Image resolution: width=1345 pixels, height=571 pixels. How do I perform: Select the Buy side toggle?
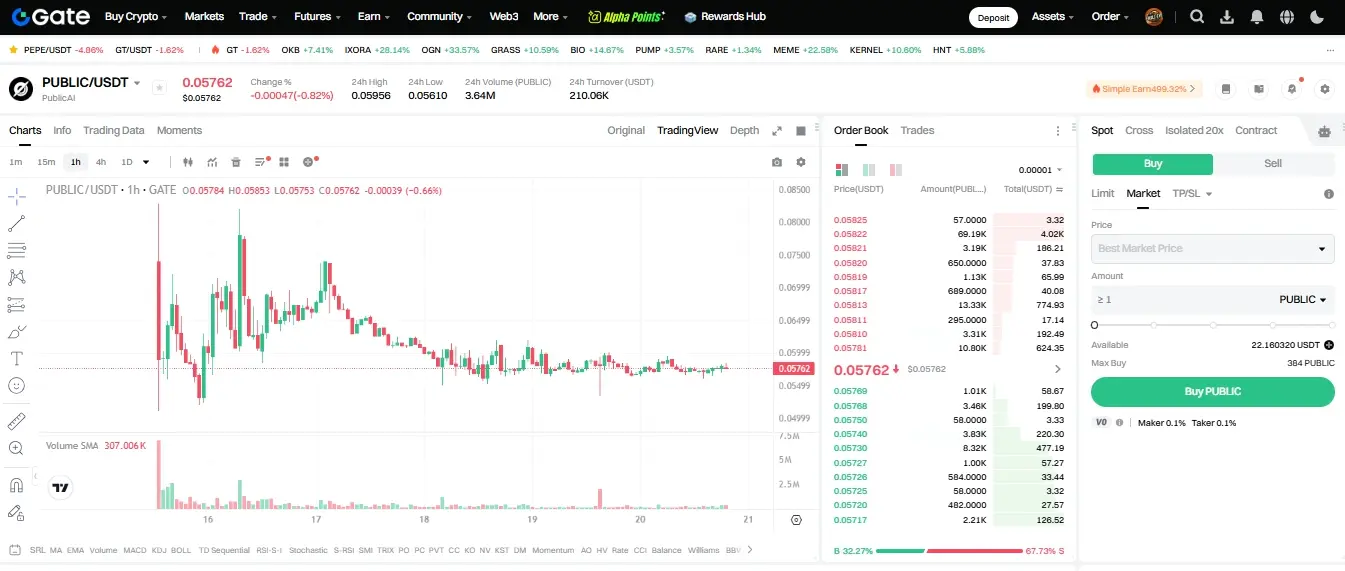(1152, 164)
